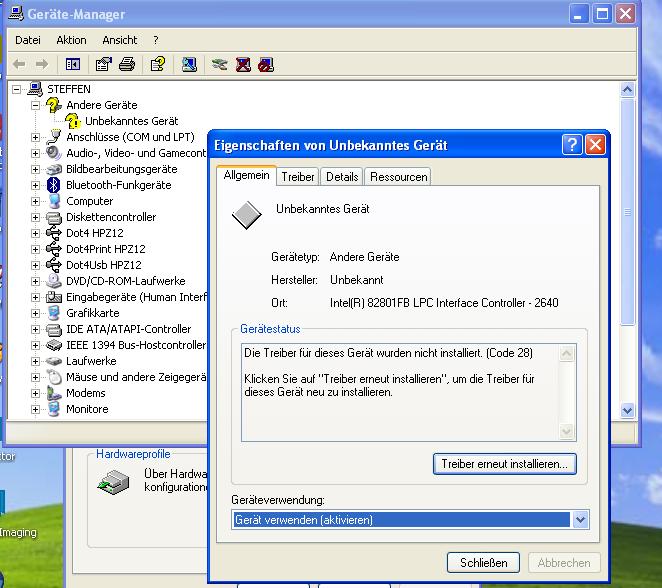Click the Forward arrow toolbar icon
This screenshot has height=588, width=662.
pyautogui.click(x=42, y=65)
